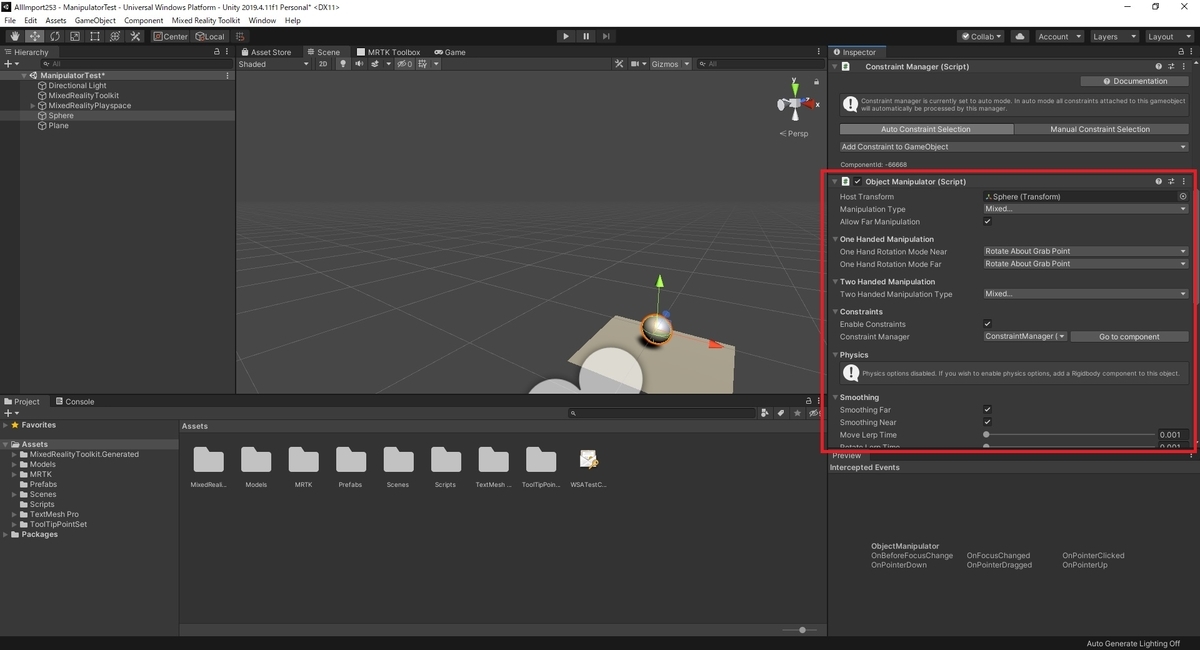This screenshot has width=1200, height=650.
Task: Open Two Handed Manipulation Type dropdown
Action: [1085, 294]
